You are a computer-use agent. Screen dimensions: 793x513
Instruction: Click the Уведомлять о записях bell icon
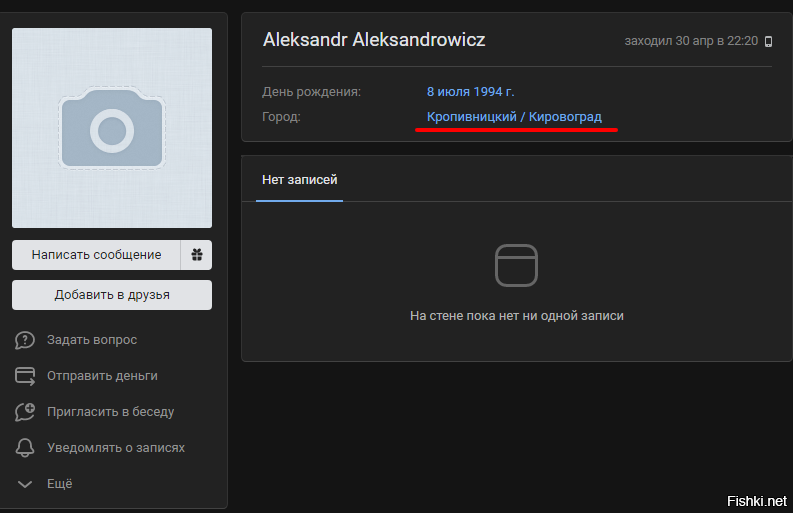pyautogui.click(x=25, y=448)
